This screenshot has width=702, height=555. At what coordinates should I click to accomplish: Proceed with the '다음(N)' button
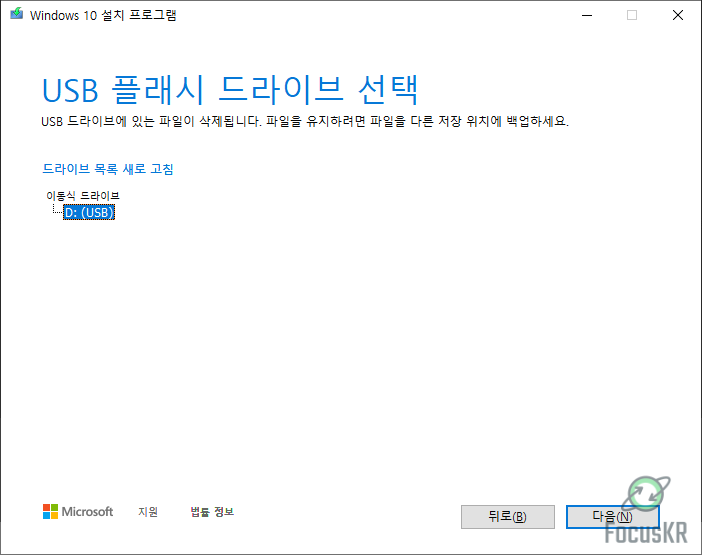pos(612,517)
